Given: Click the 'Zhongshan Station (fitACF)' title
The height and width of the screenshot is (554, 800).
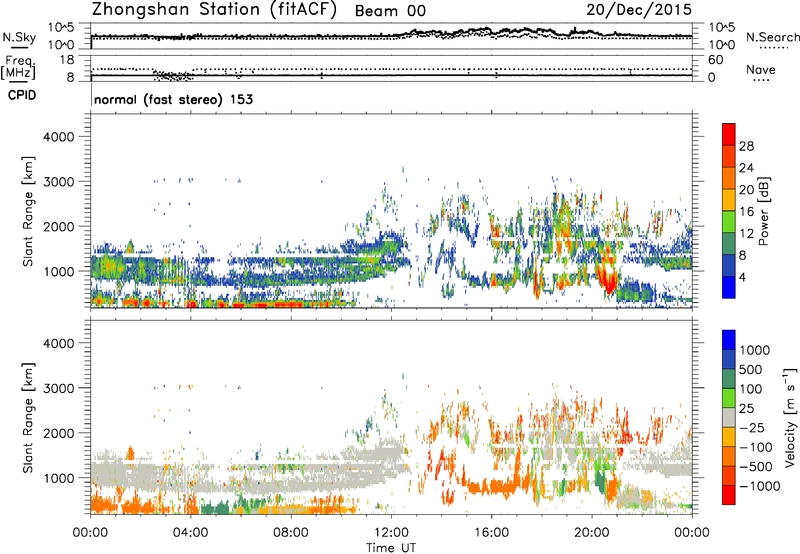Looking at the screenshot, I should [x=214, y=10].
